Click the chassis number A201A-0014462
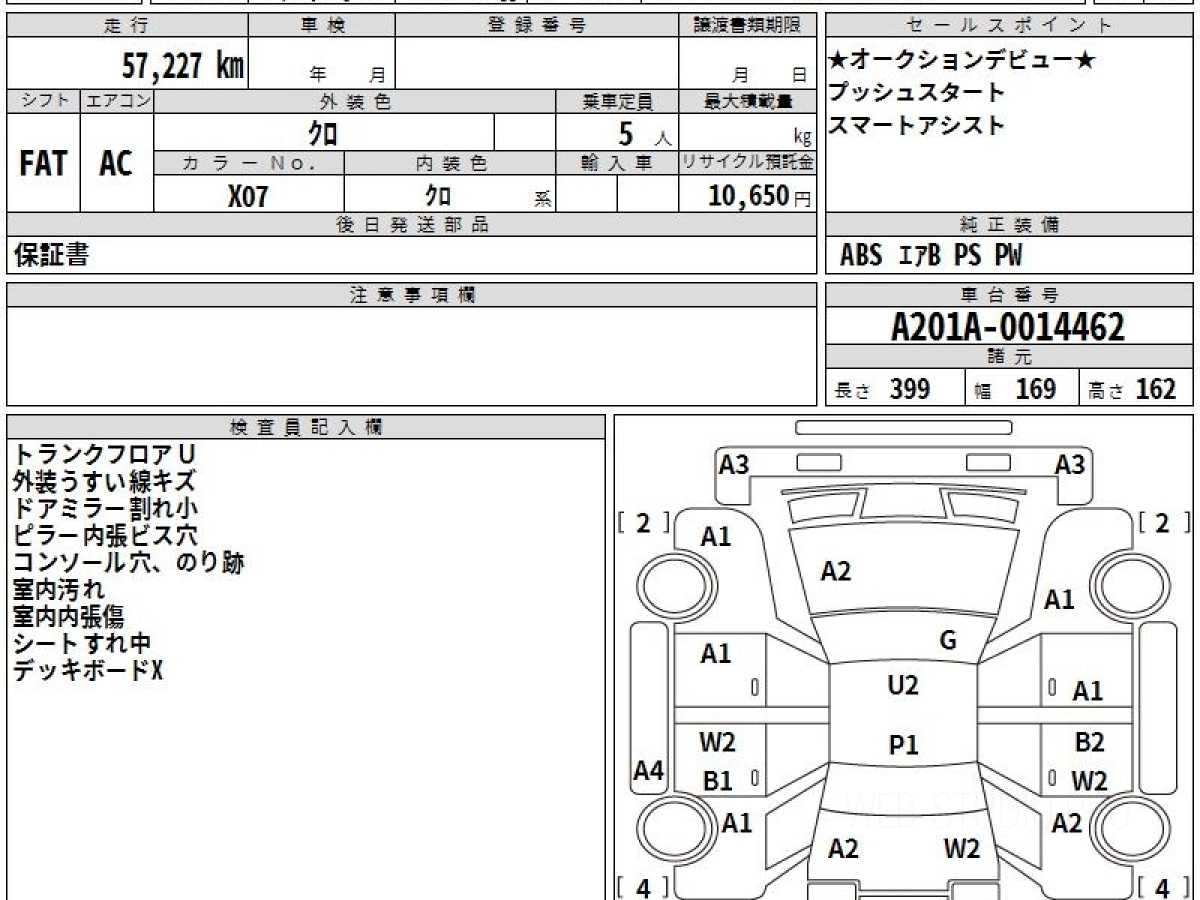This screenshot has width=1200, height=900. point(1008,326)
